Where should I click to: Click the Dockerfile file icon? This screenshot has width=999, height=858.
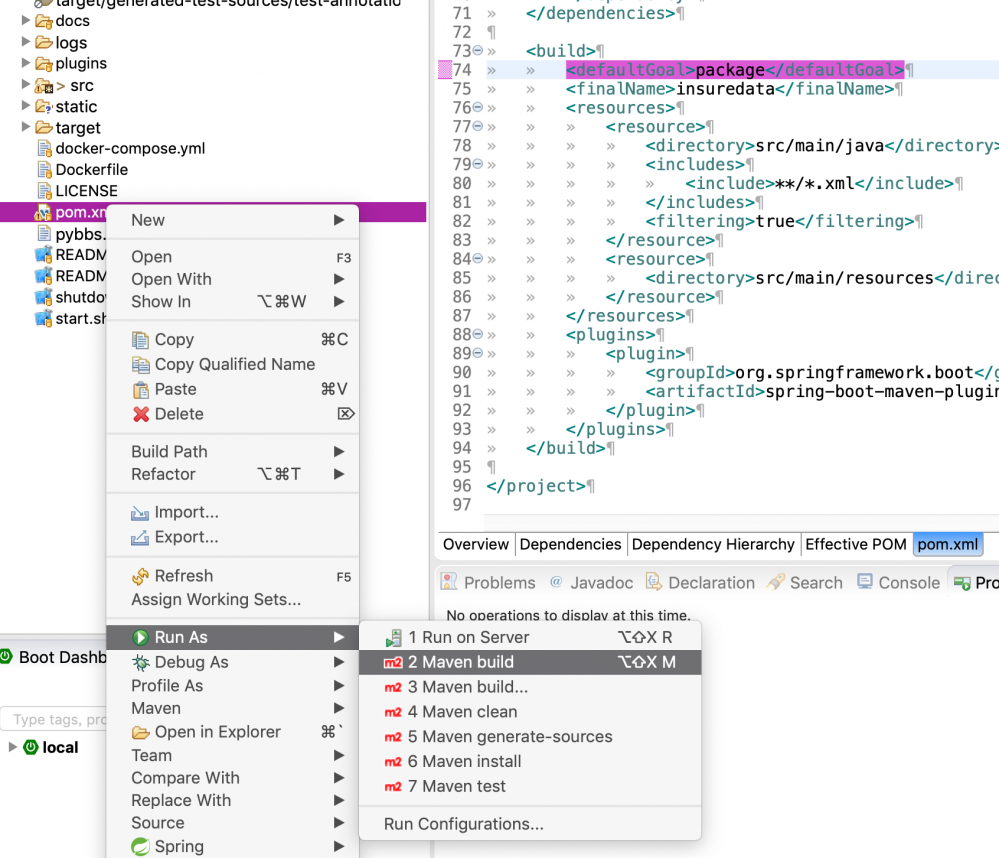44,170
